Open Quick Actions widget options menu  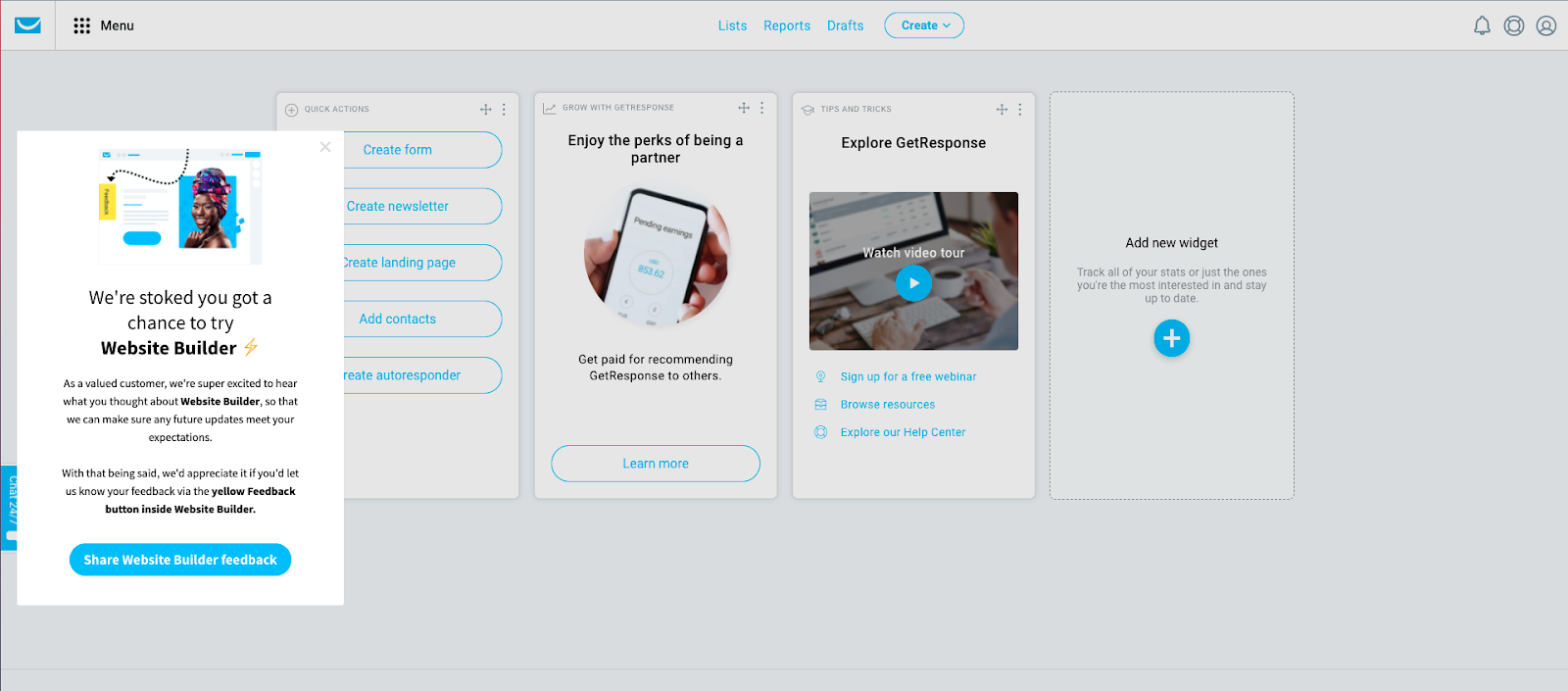click(504, 110)
